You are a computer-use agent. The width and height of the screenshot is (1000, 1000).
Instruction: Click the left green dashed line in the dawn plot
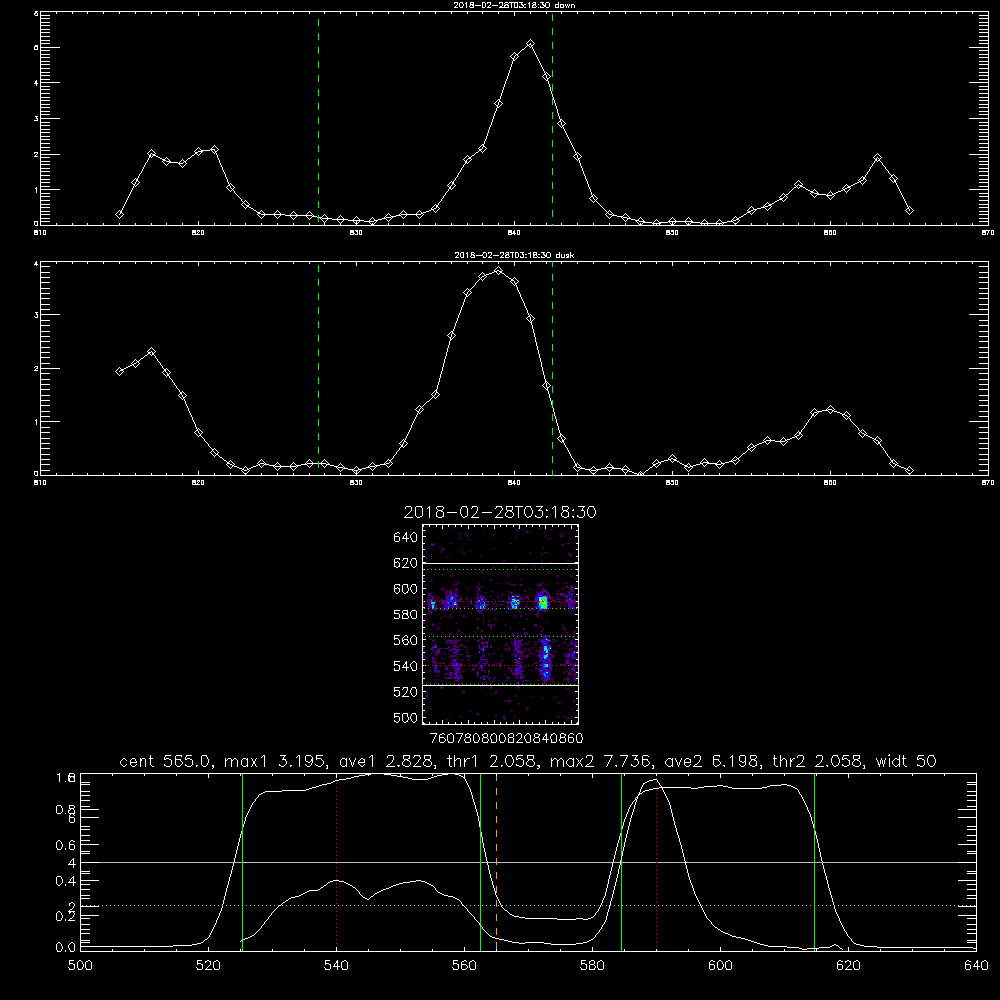click(x=318, y=118)
